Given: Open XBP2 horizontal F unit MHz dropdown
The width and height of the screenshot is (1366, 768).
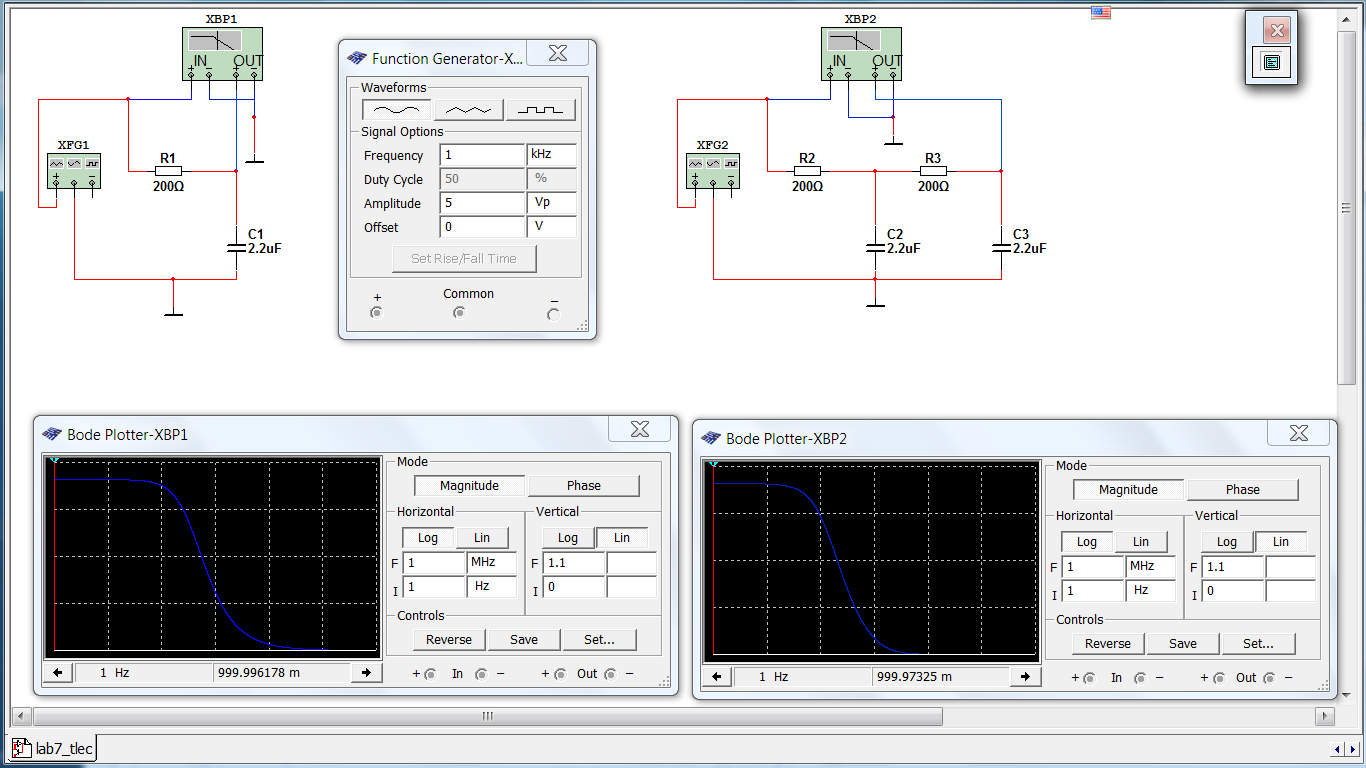Looking at the screenshot, I should [1151, 567].
